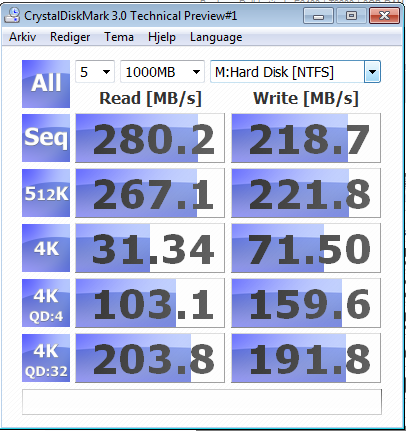
Task: Click the Read [MB/s] column header
Action: click(x=150, y=98)
